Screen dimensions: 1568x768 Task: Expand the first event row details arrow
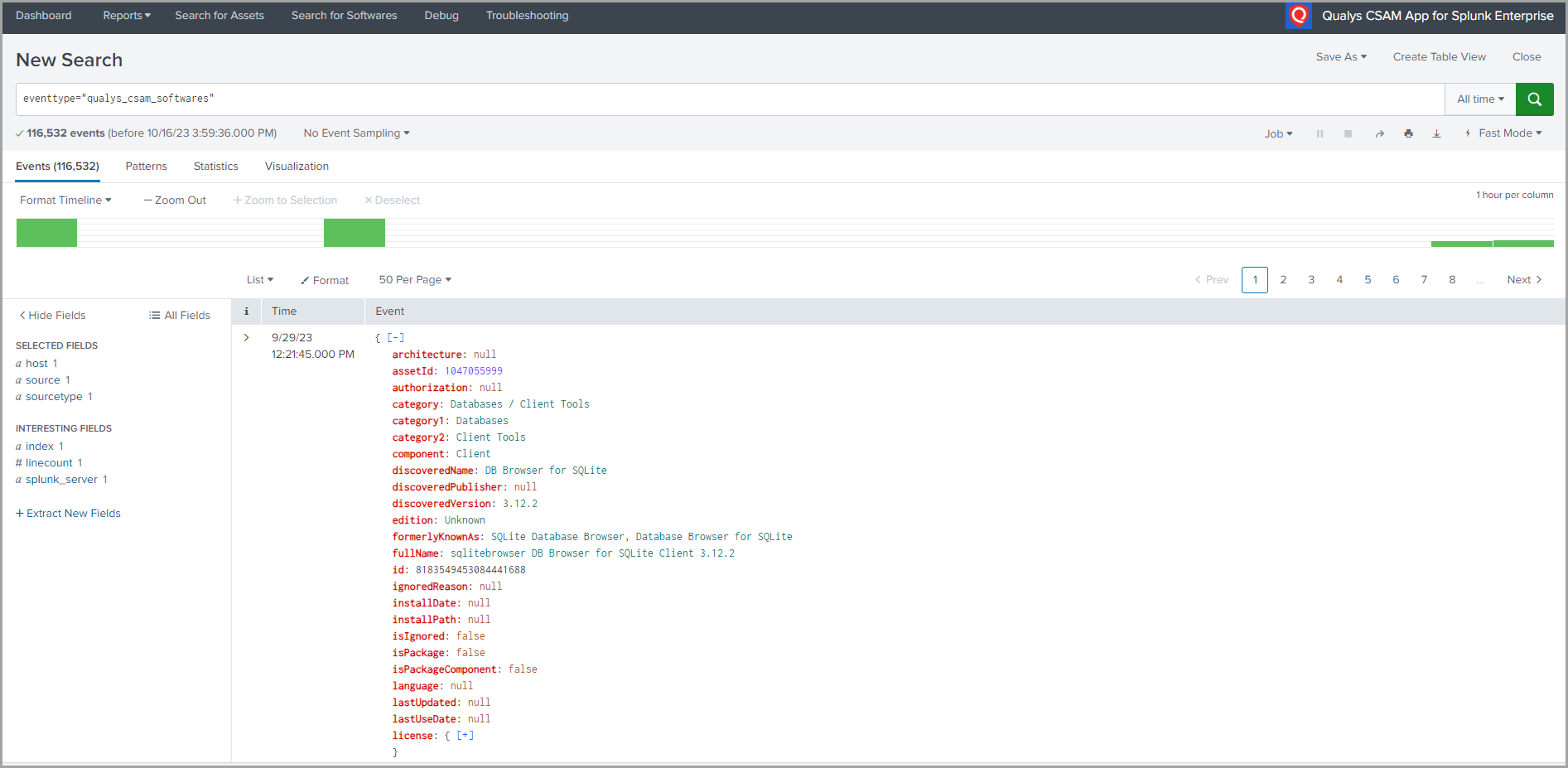pos(246,338)
